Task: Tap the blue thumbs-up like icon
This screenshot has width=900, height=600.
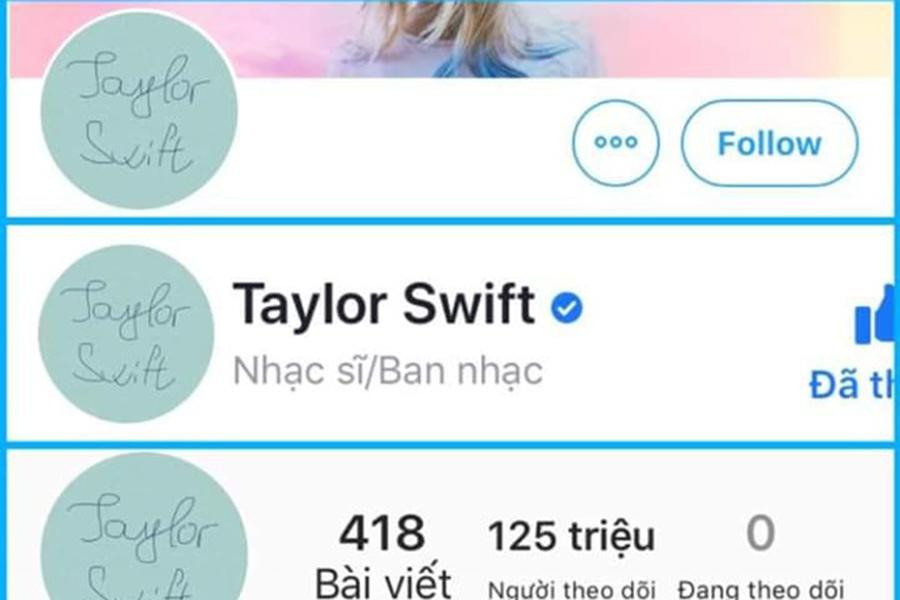Action: click(874, 318)
